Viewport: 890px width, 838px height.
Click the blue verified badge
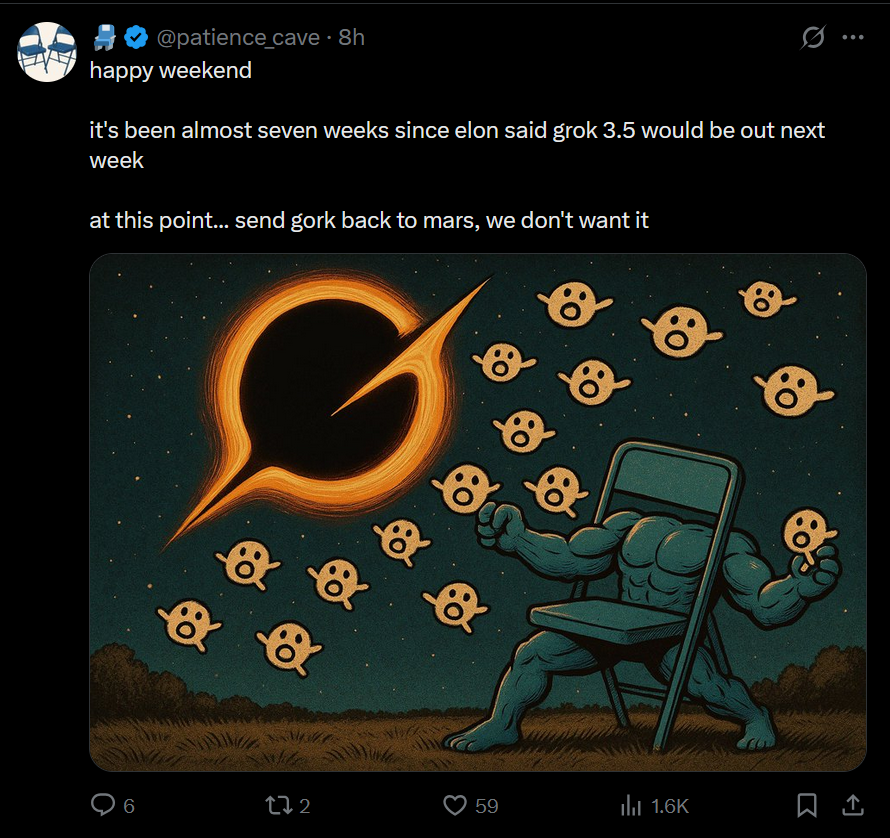[x=136, y=38]
